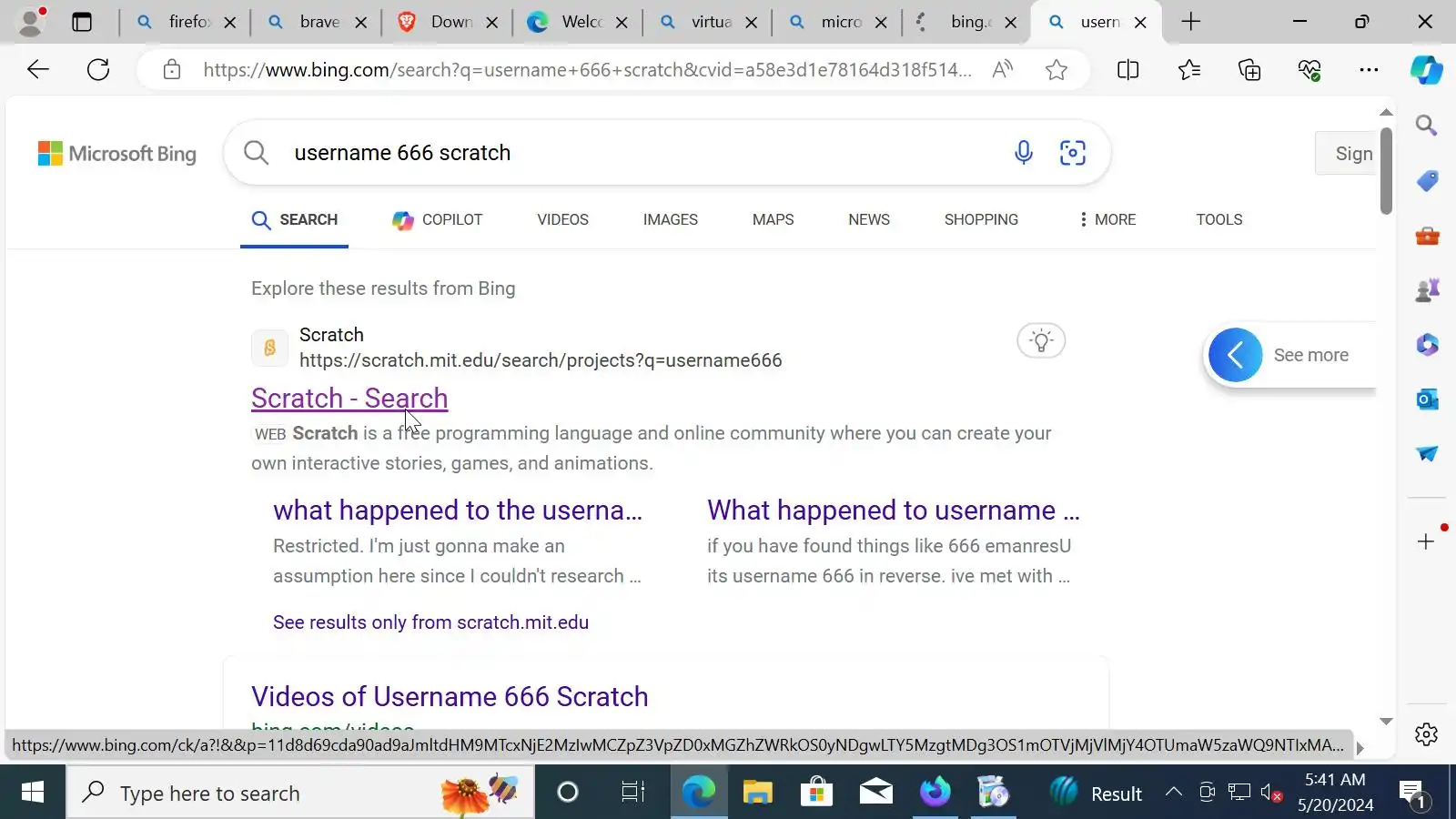Switch to the 'firefox' browser tab
This screenshot has width=1456, height=819.
187,22
